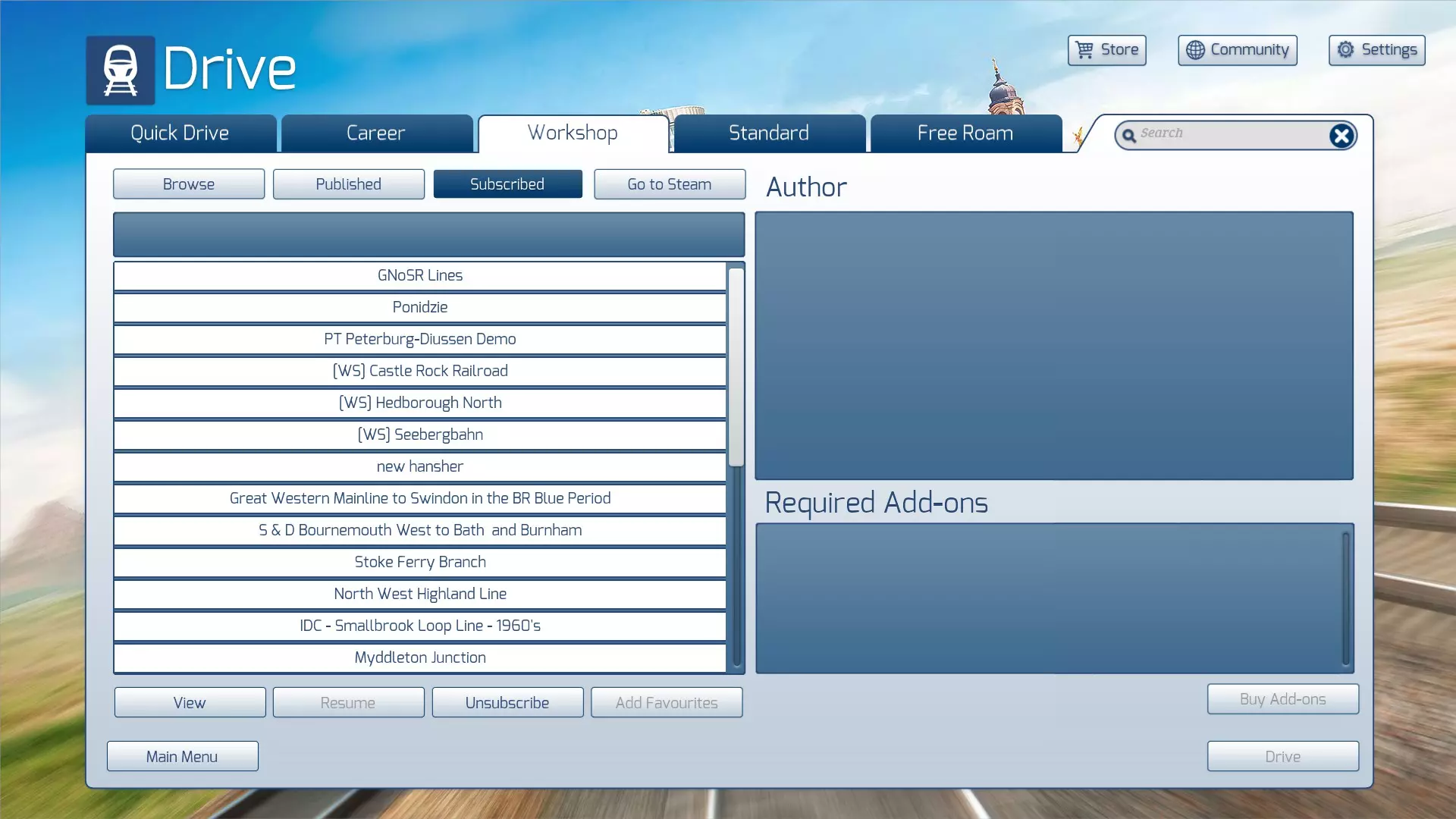Open the Store via cart icon

coord(1084,50)
